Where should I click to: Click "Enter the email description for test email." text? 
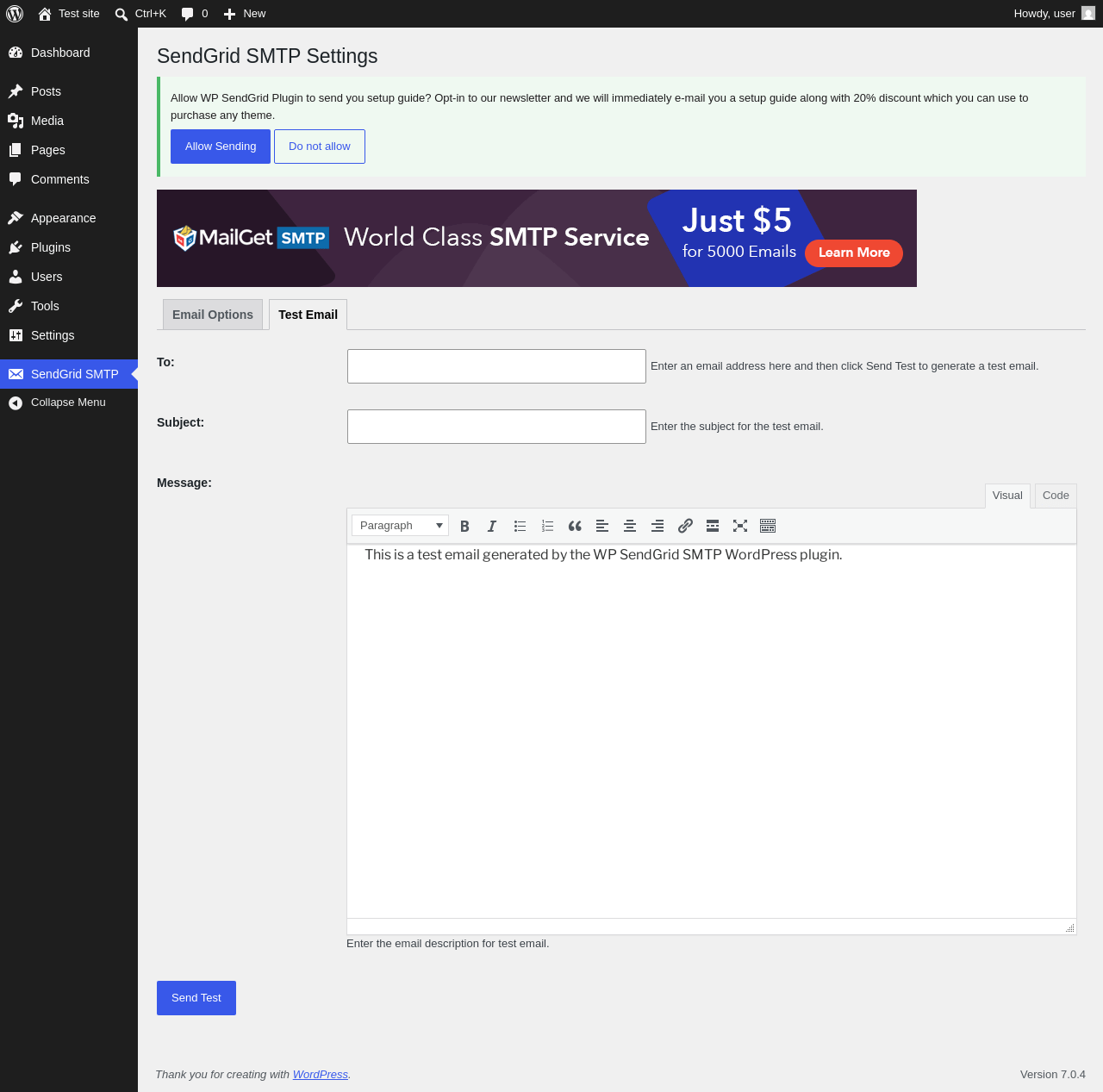tap(448, 944)
